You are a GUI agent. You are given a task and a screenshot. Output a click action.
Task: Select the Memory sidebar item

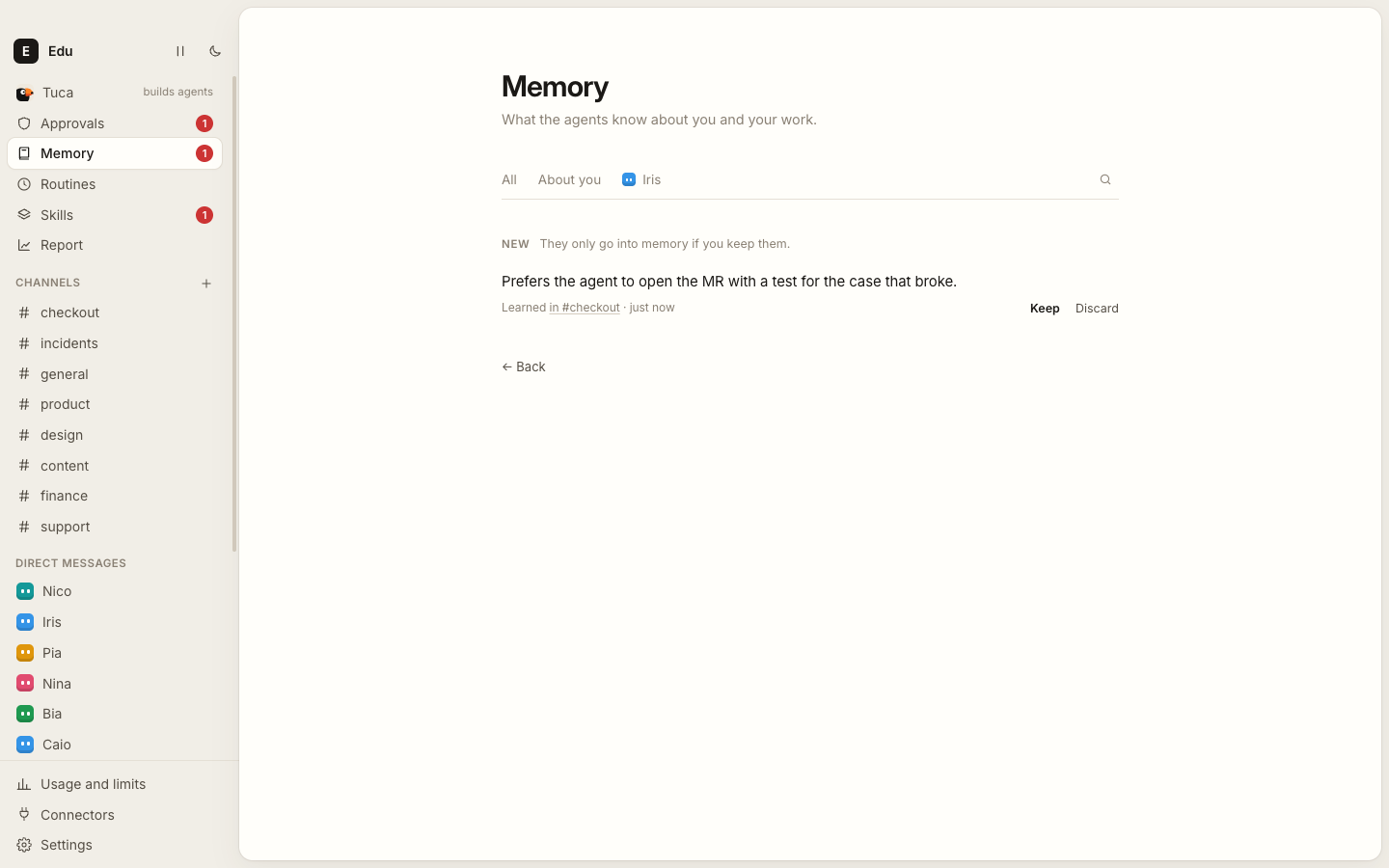115,153
